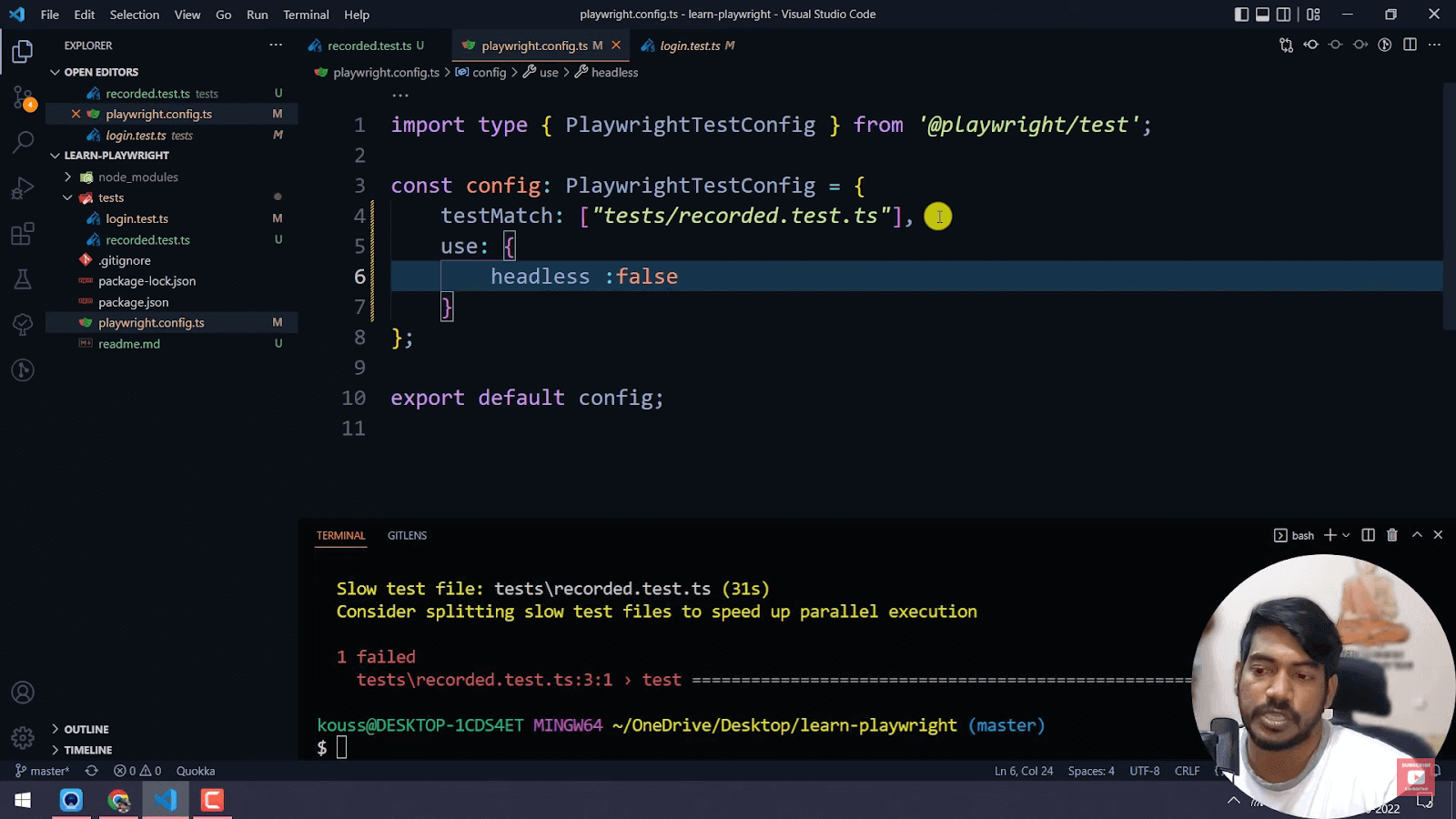Open the Terminal menu

click(306, 15)
